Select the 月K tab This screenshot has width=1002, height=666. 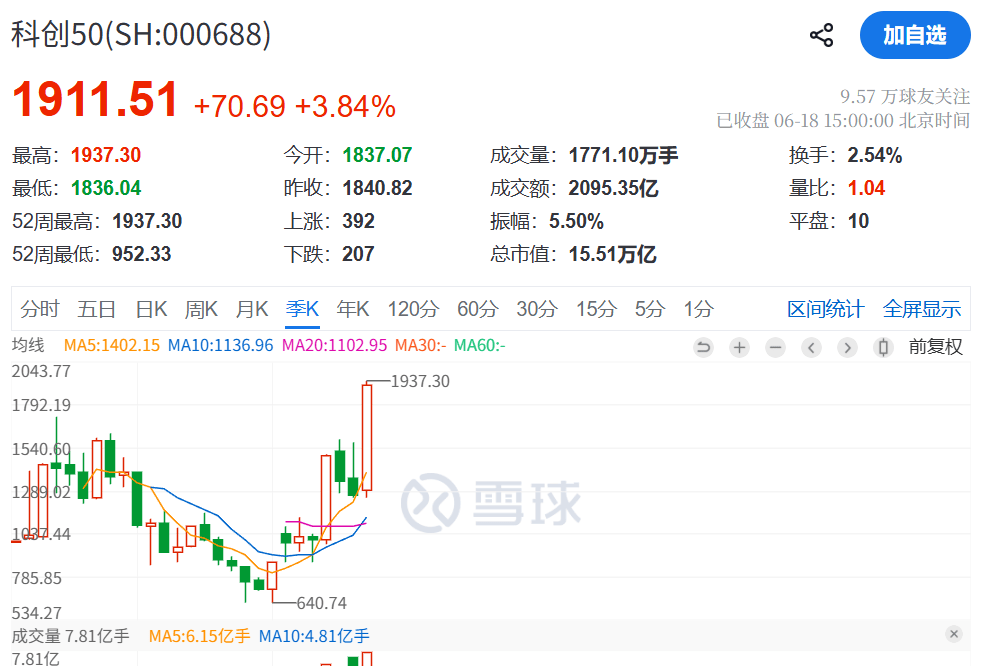(252, 309)
